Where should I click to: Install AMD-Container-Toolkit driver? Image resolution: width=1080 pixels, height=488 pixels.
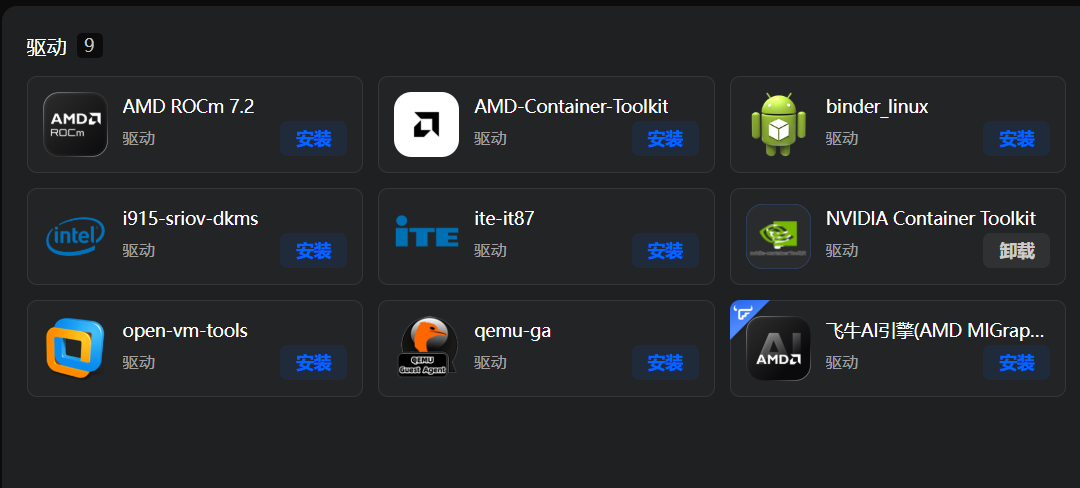[665, 139]
